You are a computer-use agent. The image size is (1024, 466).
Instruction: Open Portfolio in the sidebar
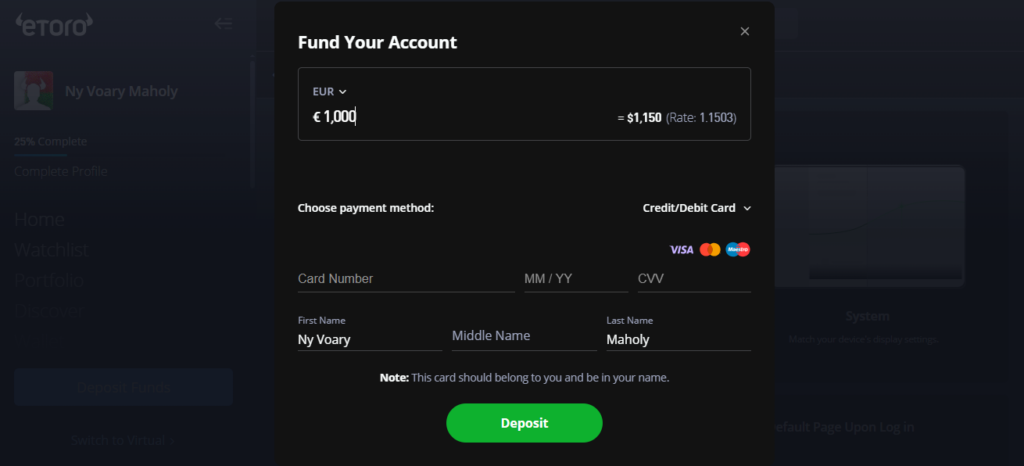pyautogui.click(x=48, y=281)
